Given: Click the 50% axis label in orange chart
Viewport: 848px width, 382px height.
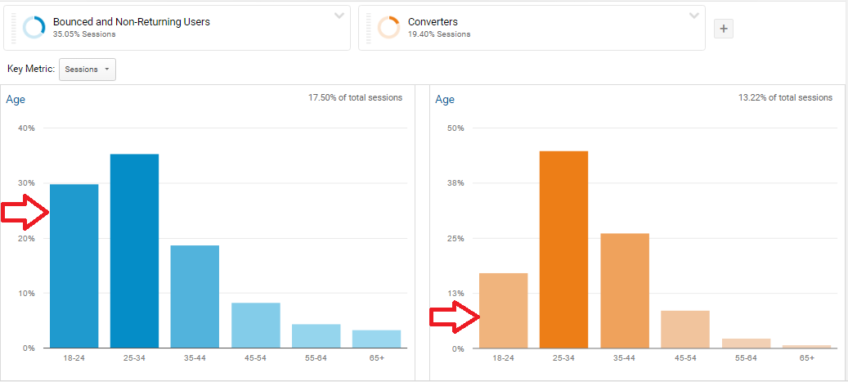Looking at the screenshot, I should click(x=457, y=128).
